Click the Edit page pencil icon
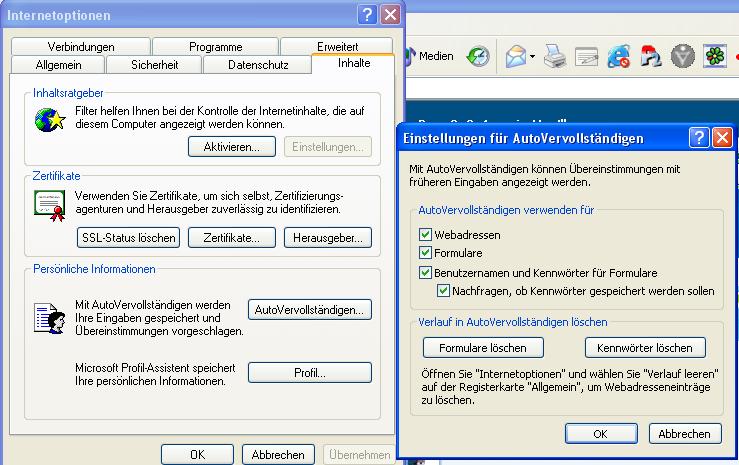739x465 pixels. pyautogui.click(x=586, y=57)
